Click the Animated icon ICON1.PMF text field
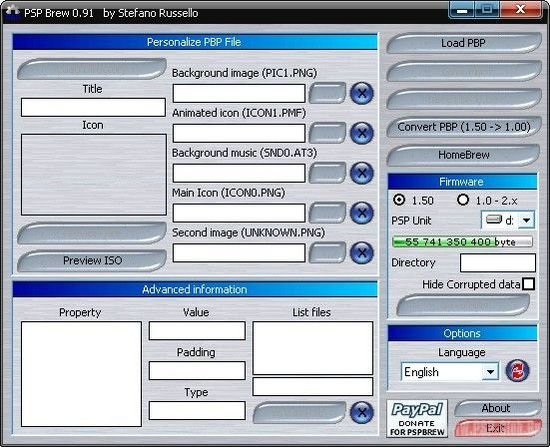 tap(239, 133)
